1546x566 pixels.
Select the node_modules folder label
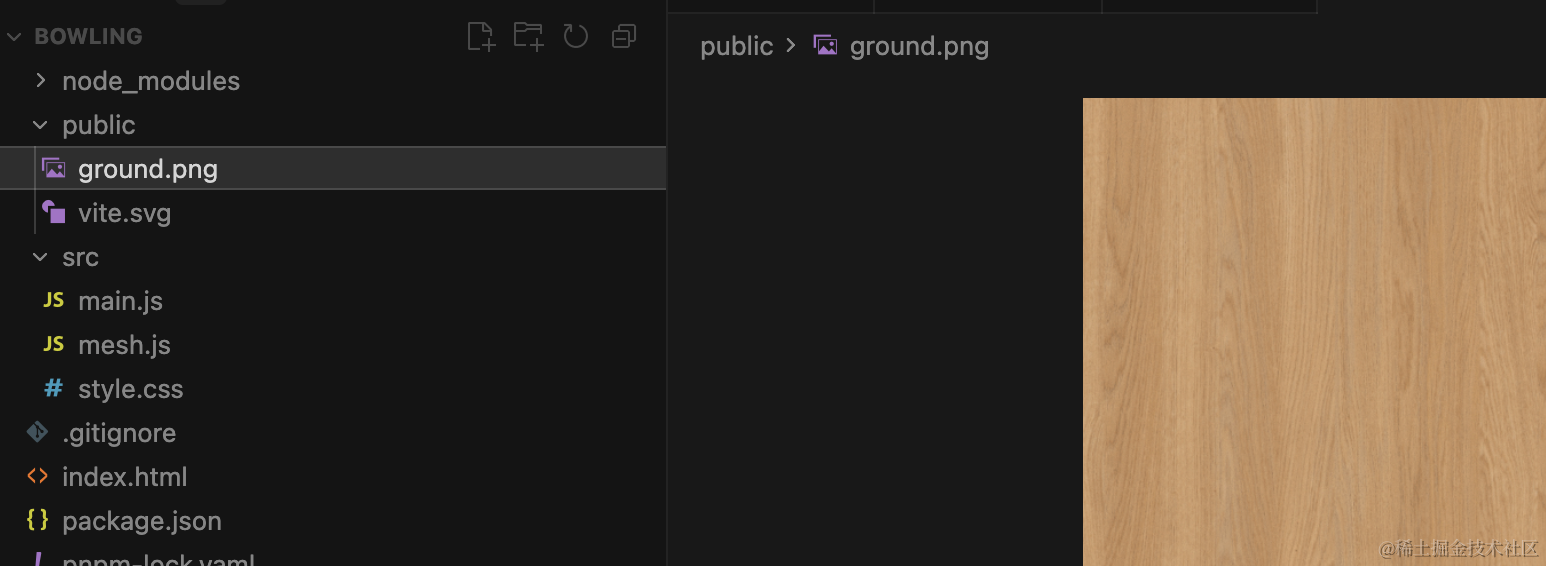[151, 81]
